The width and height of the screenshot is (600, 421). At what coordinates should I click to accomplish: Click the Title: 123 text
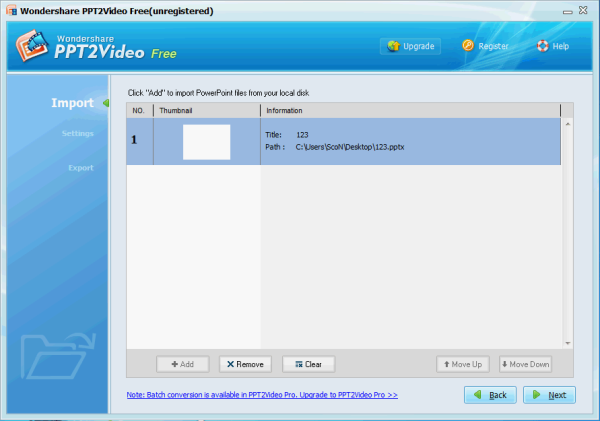(287, 135)
